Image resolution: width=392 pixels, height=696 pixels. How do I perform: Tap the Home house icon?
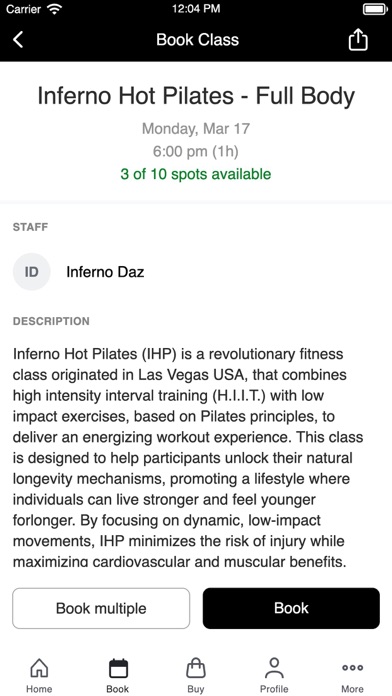39,668
